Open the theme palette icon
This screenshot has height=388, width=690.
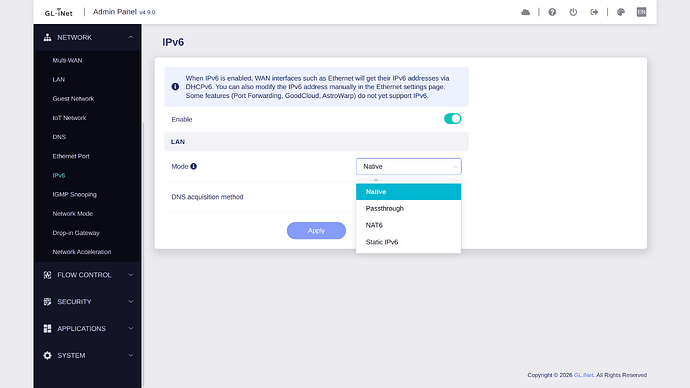click(x=620, y=12)
